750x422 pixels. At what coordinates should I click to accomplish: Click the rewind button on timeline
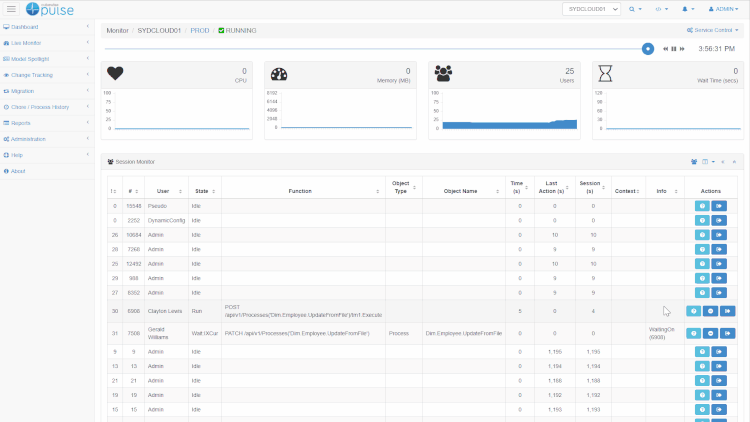click(665, 48)
